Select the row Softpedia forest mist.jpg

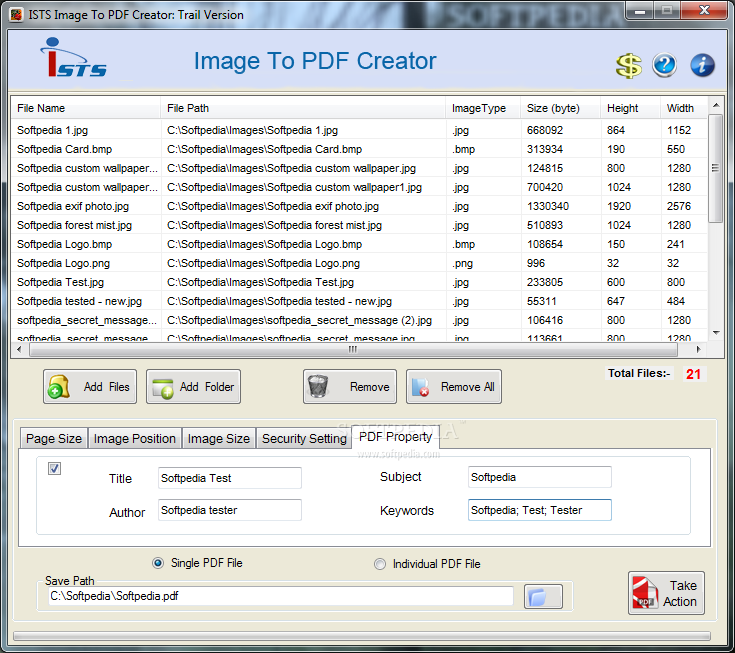(x=359, y=225)
